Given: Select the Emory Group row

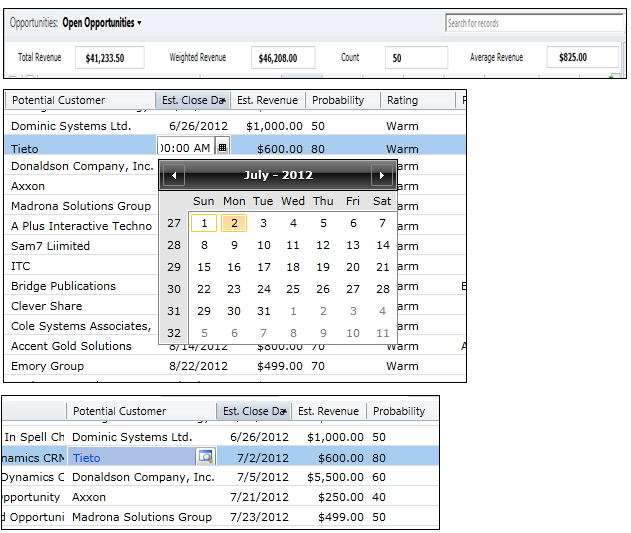Looking at the screenshot, I should [48, 366].
